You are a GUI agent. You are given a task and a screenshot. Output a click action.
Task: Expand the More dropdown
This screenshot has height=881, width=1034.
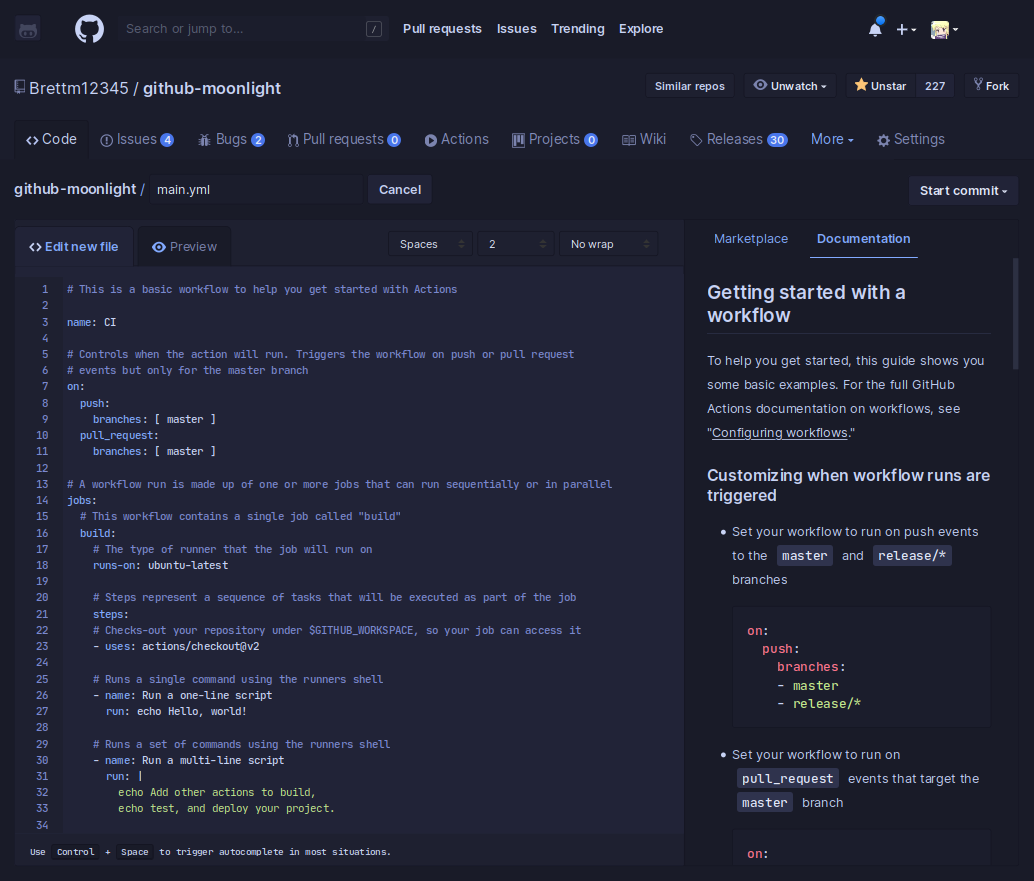832,140
